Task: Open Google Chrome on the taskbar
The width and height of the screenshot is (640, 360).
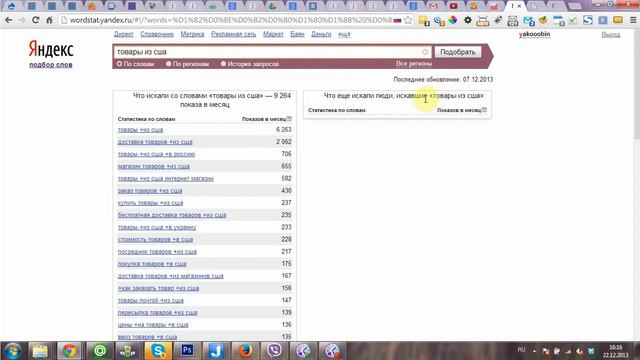Action: tap(69, 351)
